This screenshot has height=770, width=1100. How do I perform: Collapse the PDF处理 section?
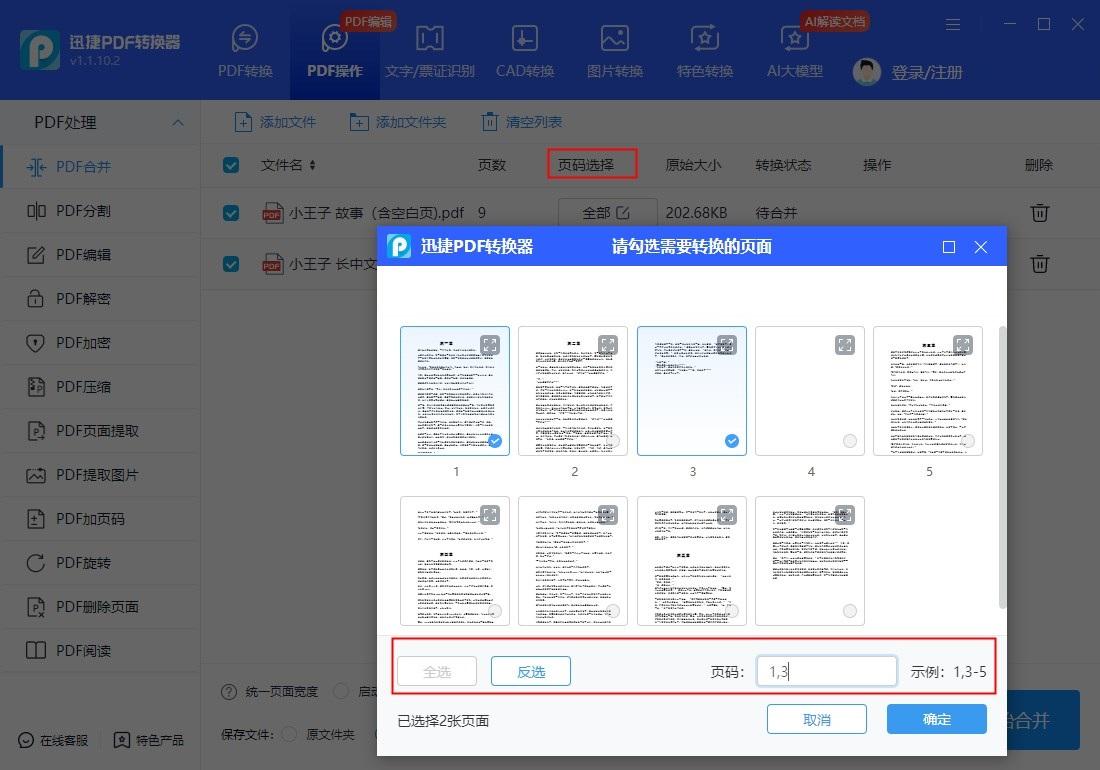tap(178, 123)
